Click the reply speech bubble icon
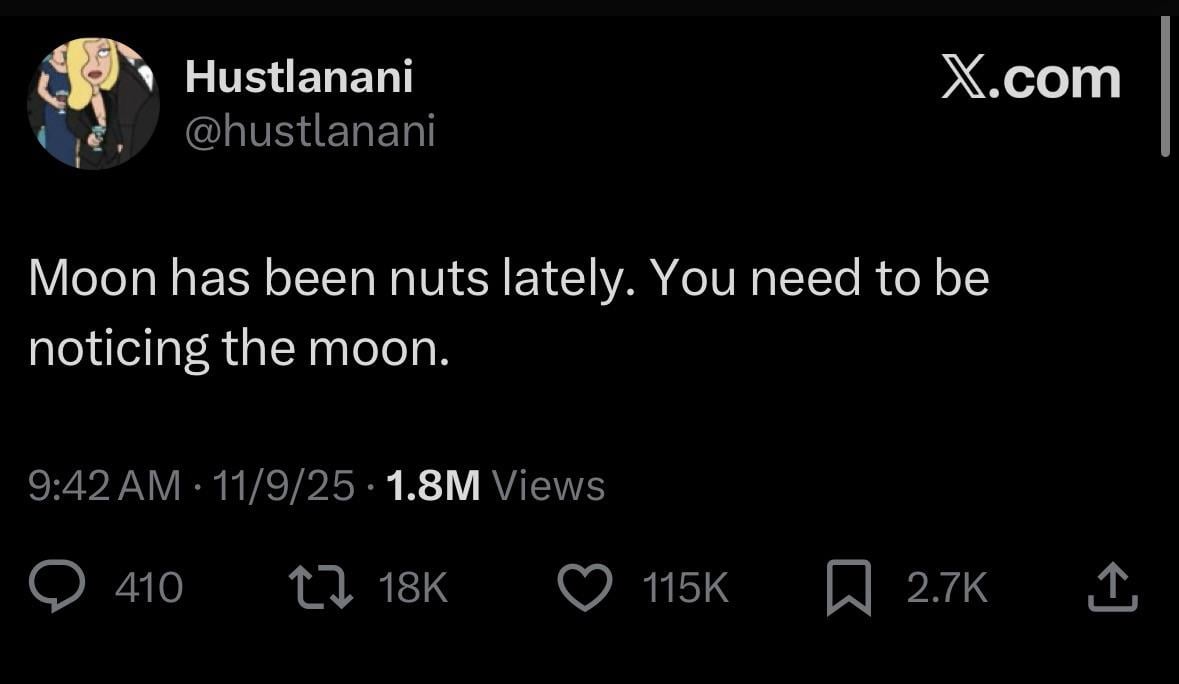Screen dimensions: 1179x684 tap(57, 588)
